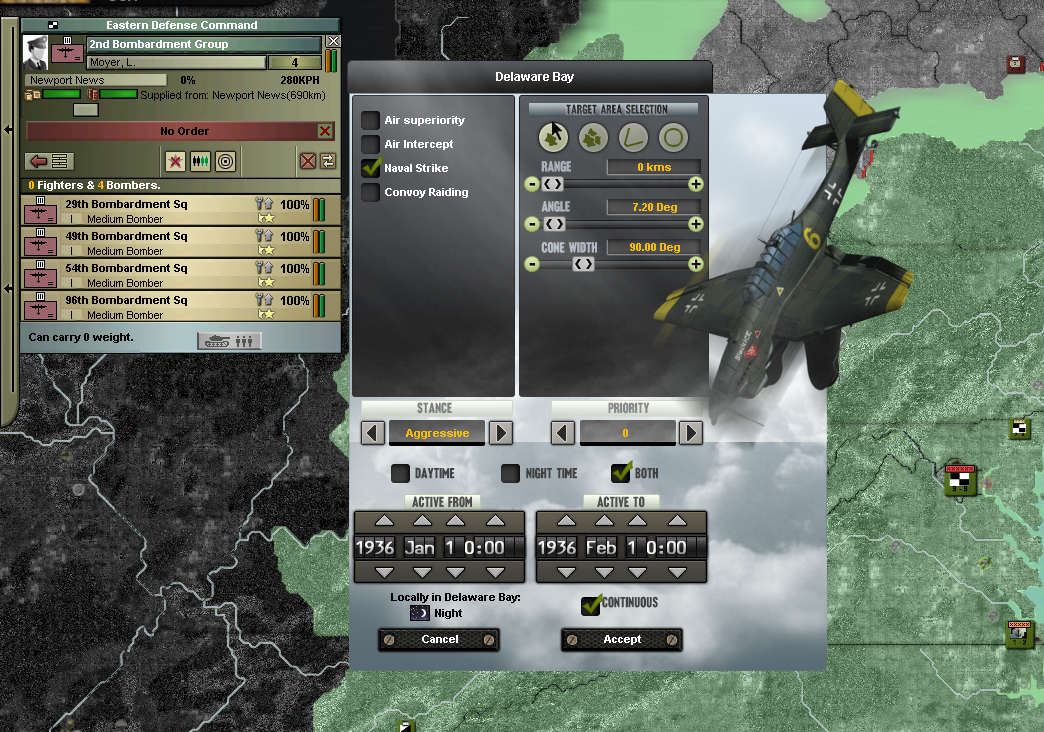Click the target bullseye icon in unit panel
The image size is (1044, 732).
click(x=226, y=161)
